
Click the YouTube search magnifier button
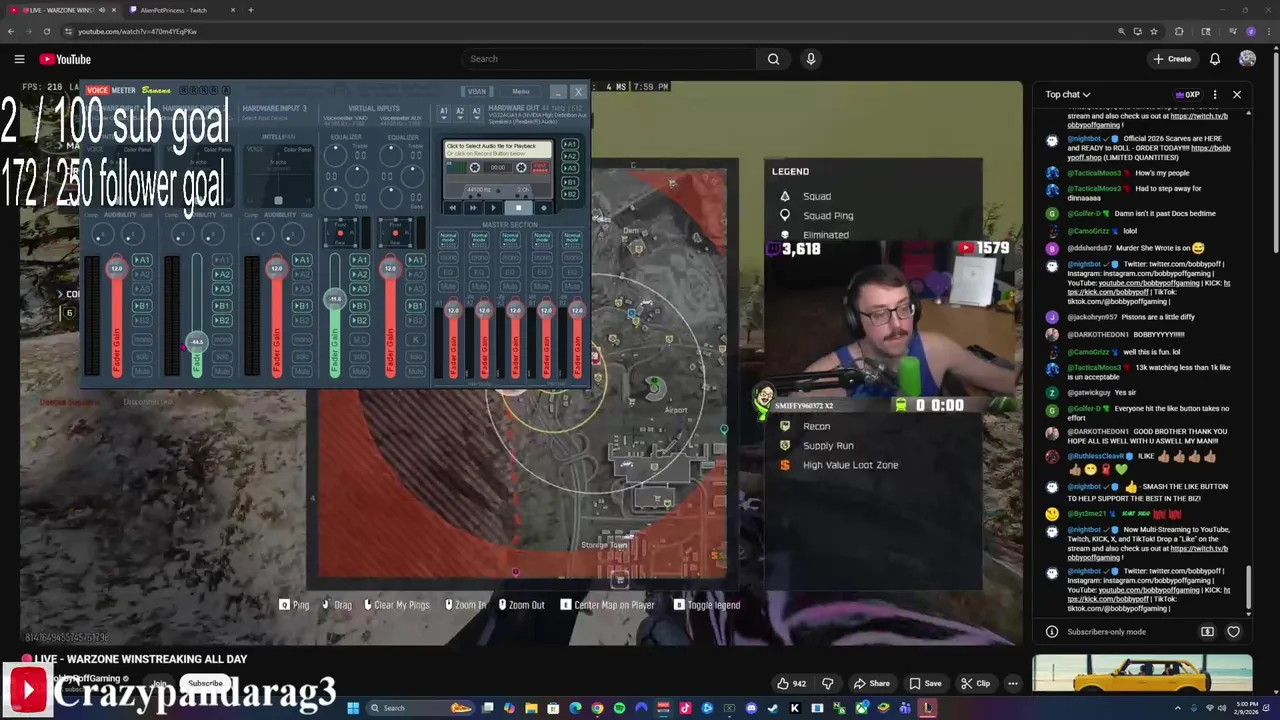[773, 59]
